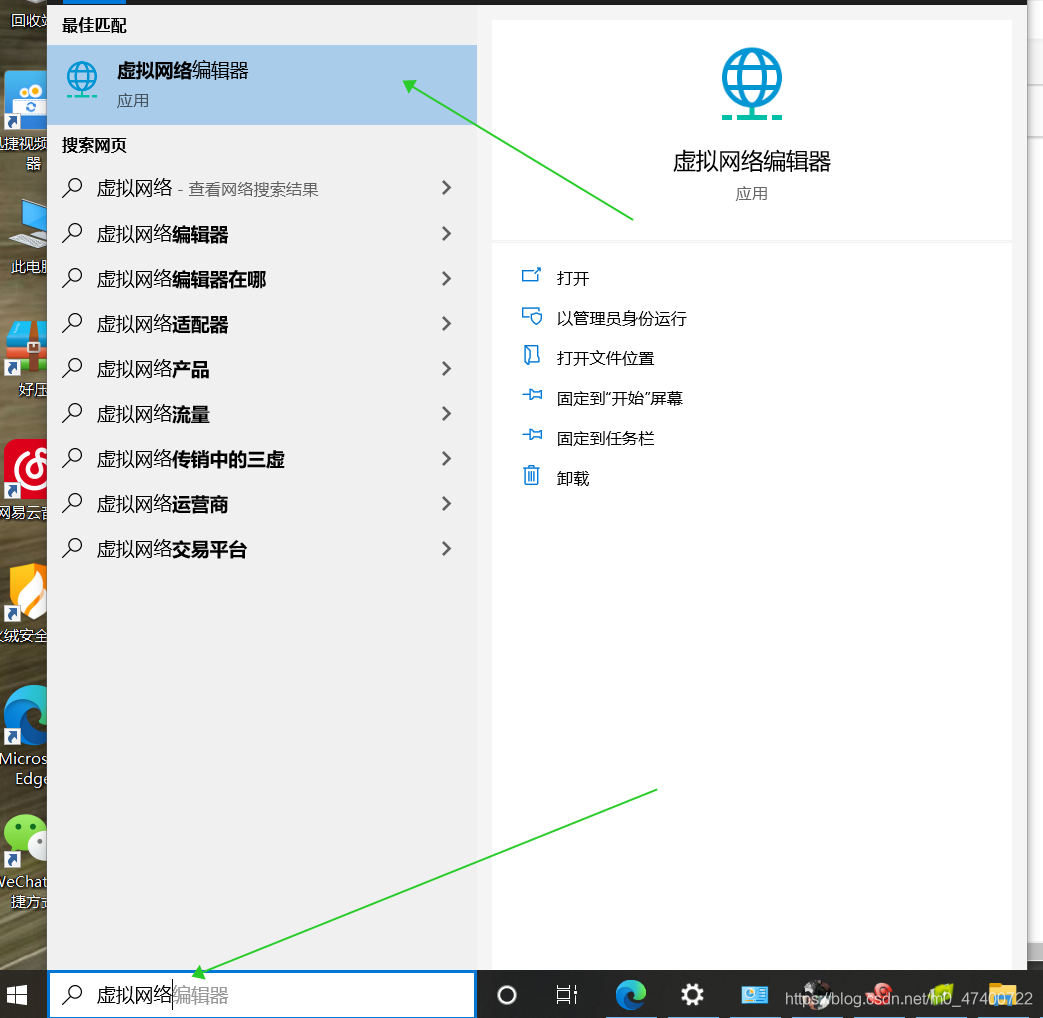Click the shield icon for run as administrator
This screenshot has height=1018, width=1043.
click(531, 315)
